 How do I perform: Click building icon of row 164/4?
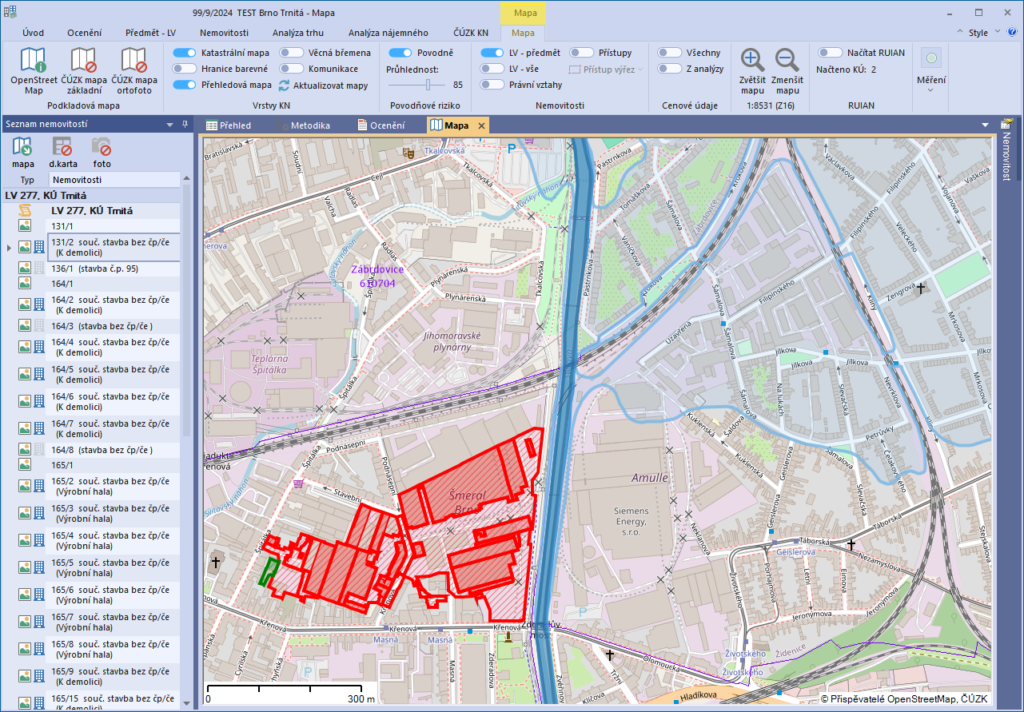pyautogui.click(x=39, y=347)
